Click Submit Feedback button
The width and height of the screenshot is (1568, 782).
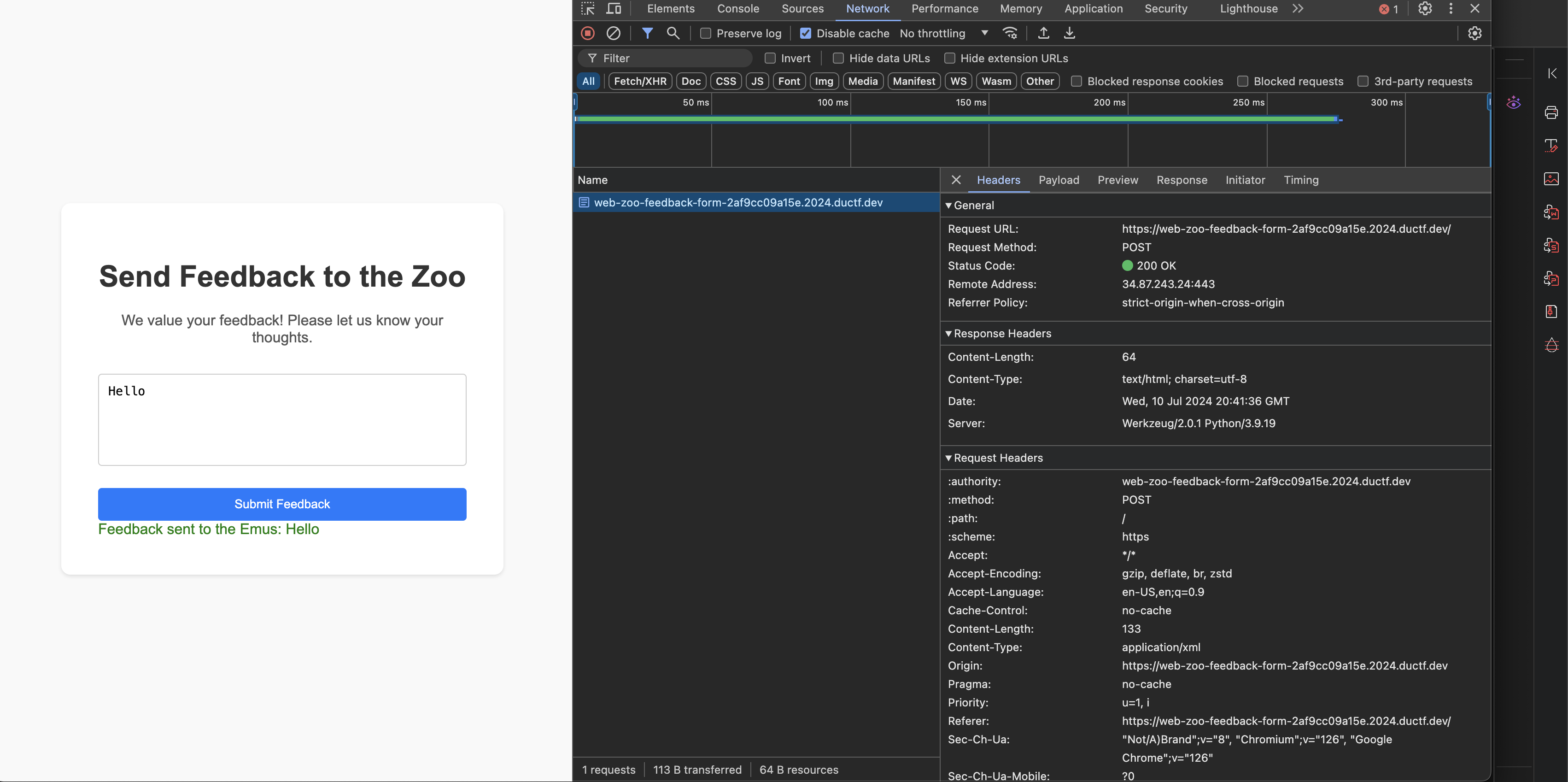click(x=282, y=504)
